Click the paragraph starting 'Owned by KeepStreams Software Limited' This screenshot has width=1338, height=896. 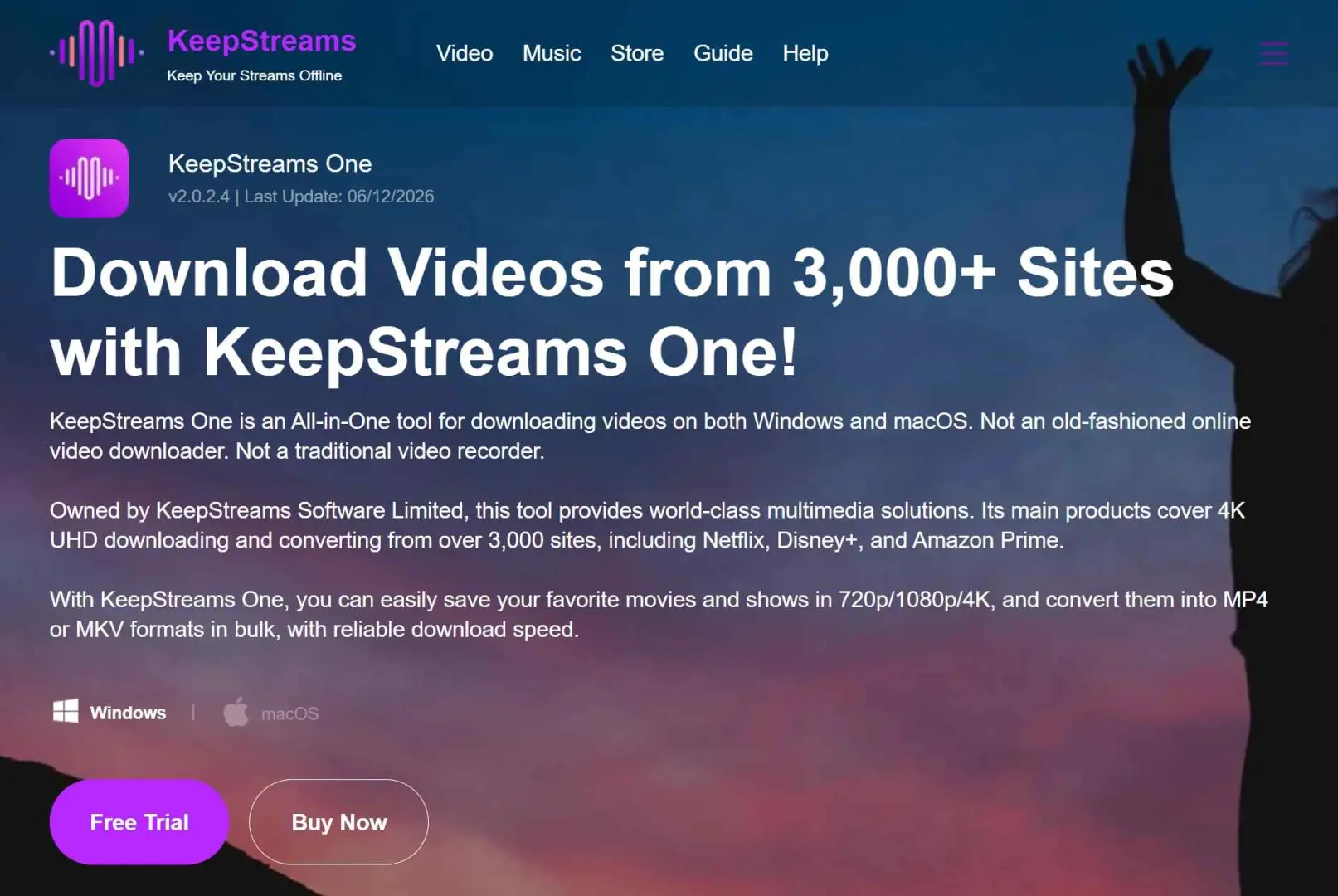coord(647,525)
